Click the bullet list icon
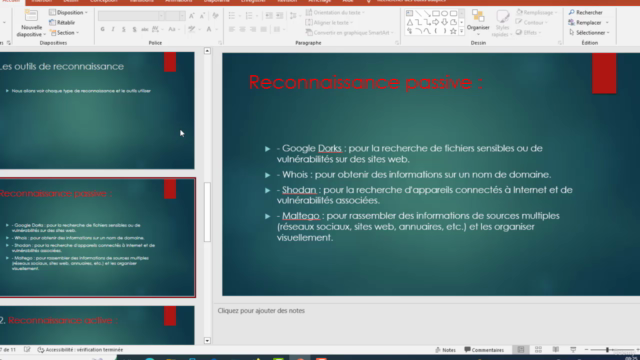This screenshot has width=640, height=360. click(232, 16)
